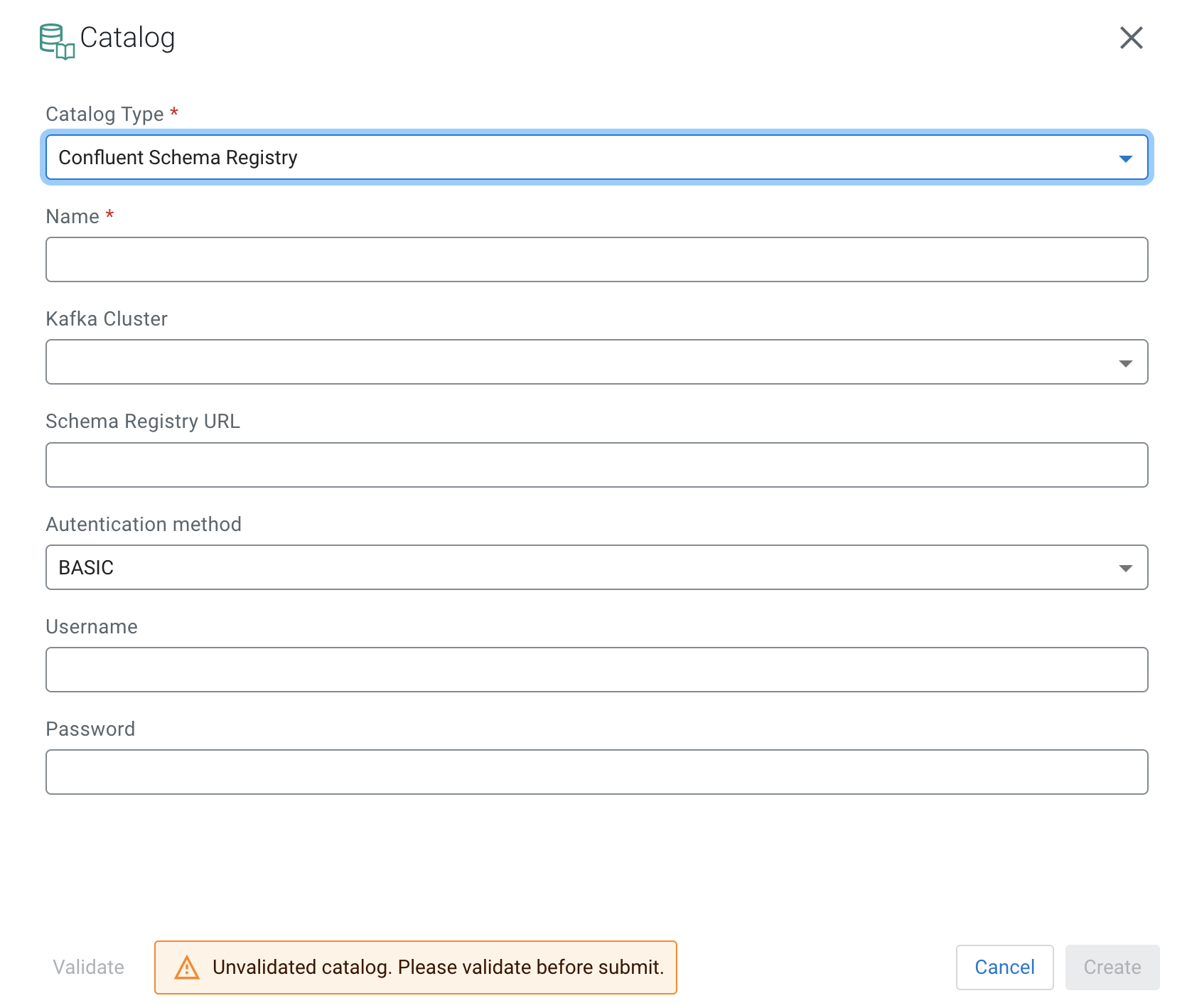
Task: Open the Catalog Type dropdown arrow
Action: (x=1125, y=158)
